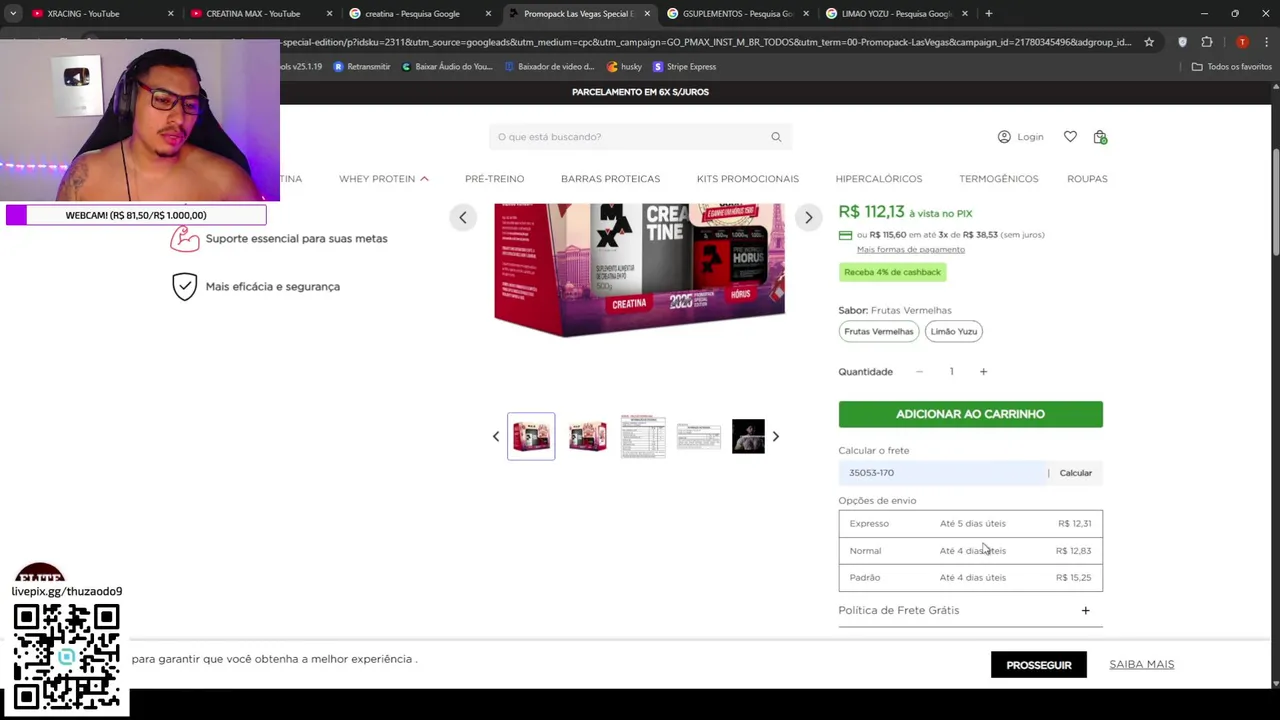Image resolution: width=1280 pixels, height=720 pixels.
Task: Open the BARRAS PROTEICAS menu item
Action: 610,179
